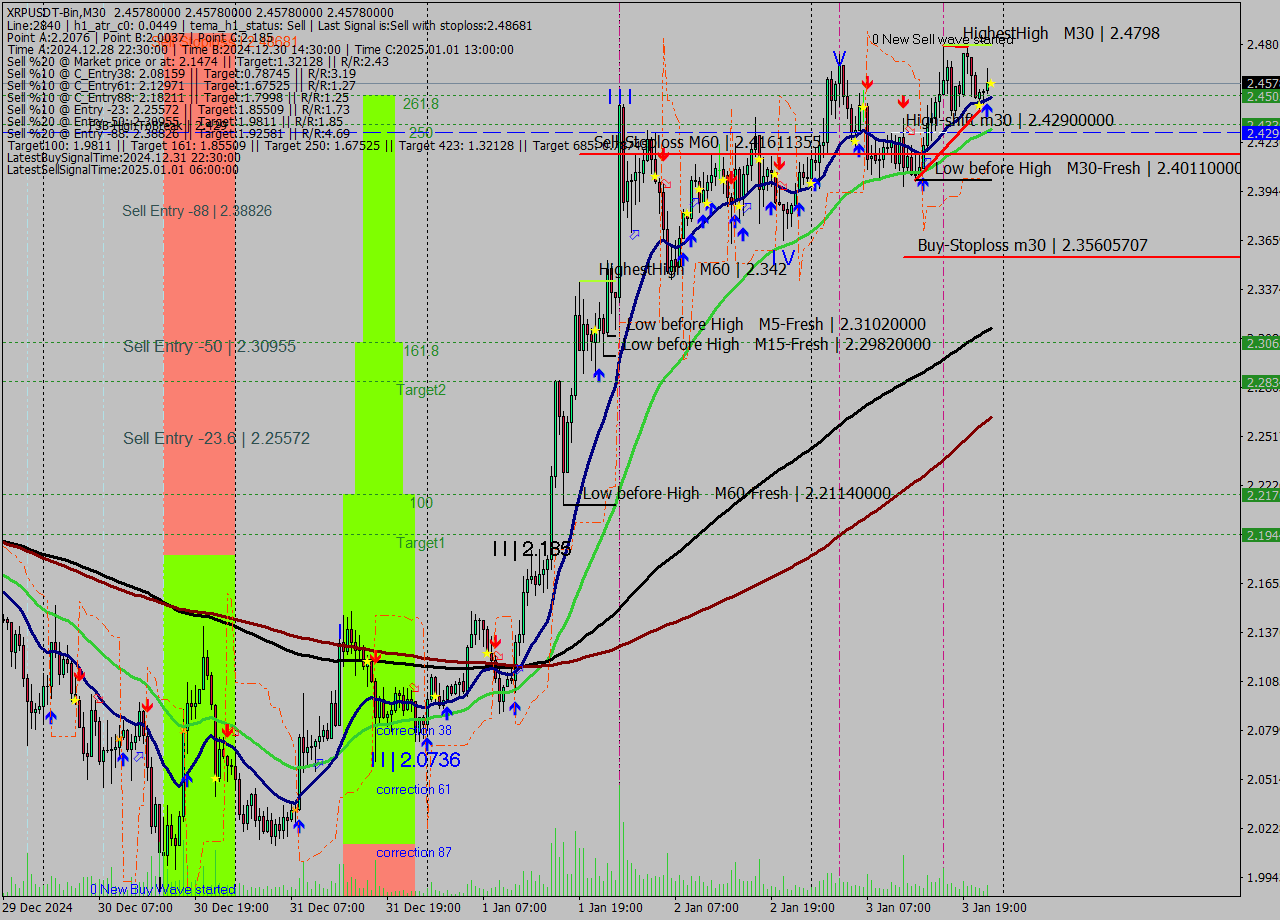This screenshot has height=920, width=1280.
Task: Click the green 2.194 price axis tag
Action: pos(1260,535)
